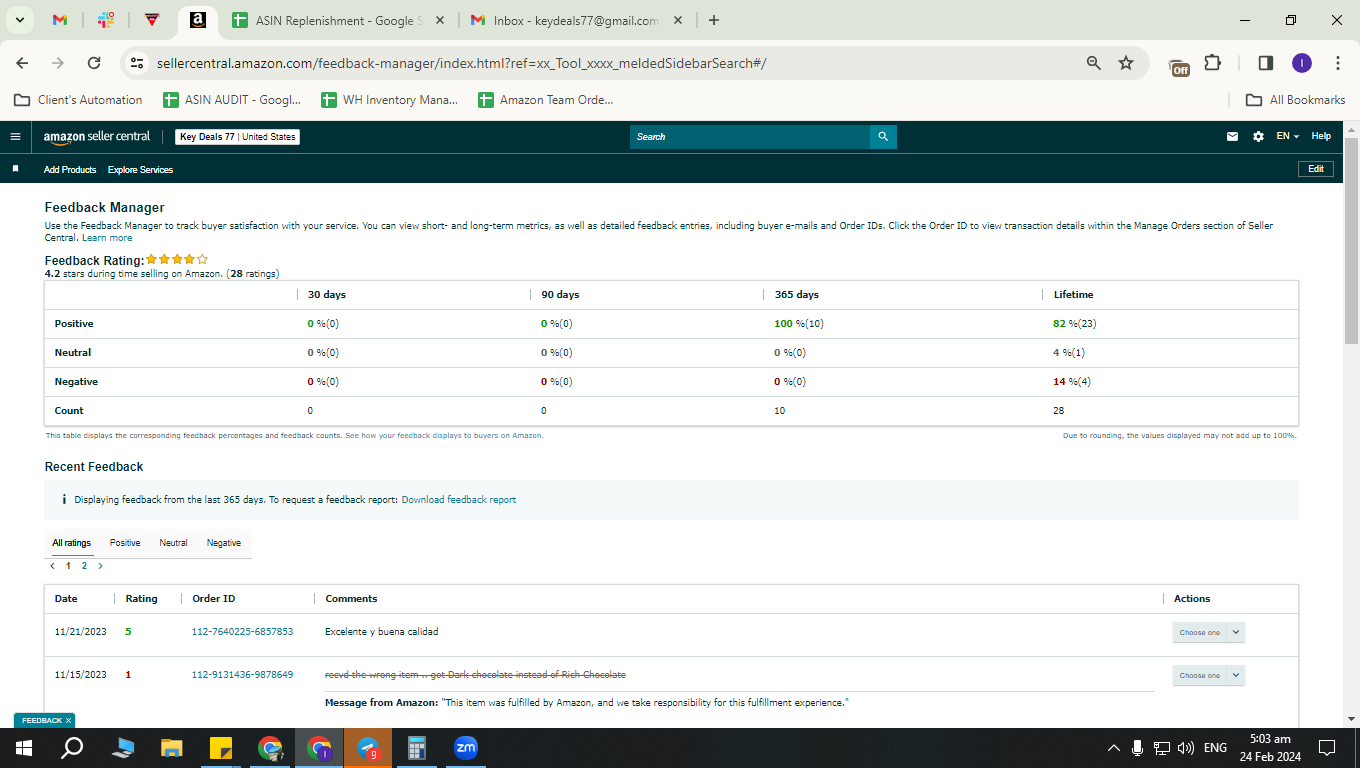Open the Seller Central hamburger menu
The image size is (1360, 768).
pos(15,137)
